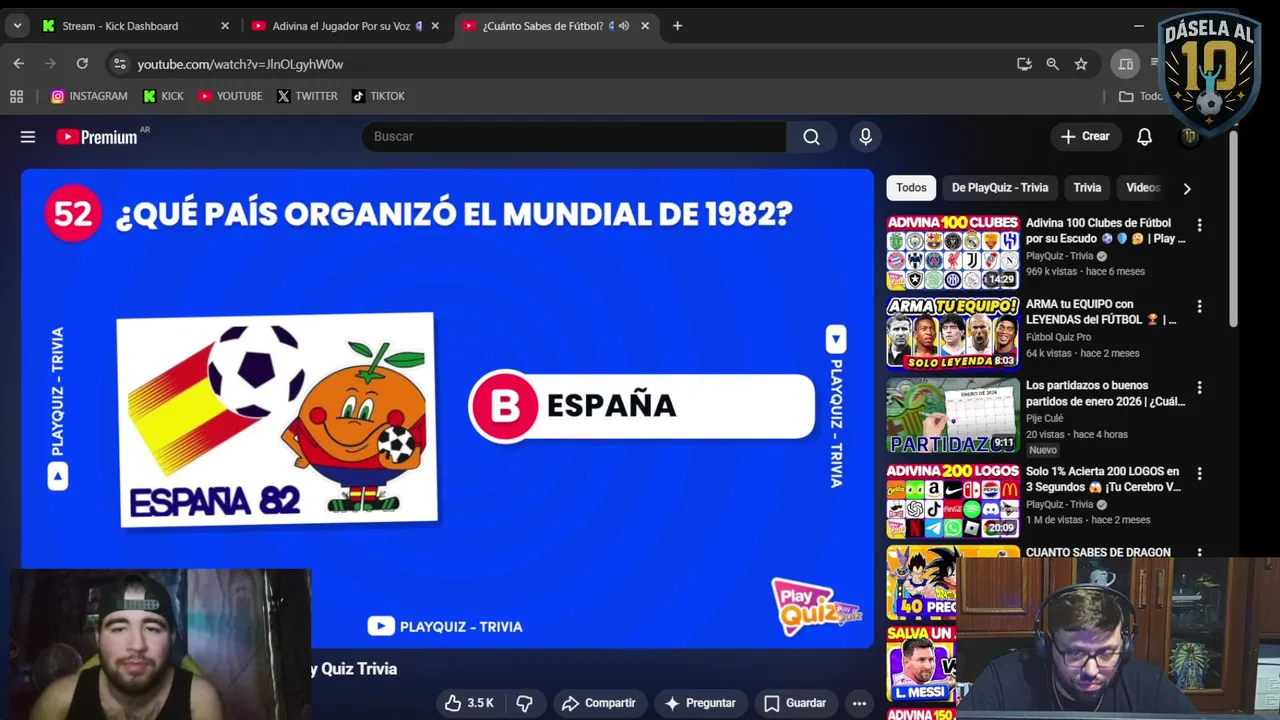
Task: Open Fútbol Quiz Pro channel name
Action: pyautogui.click(x=1058, y=338)
